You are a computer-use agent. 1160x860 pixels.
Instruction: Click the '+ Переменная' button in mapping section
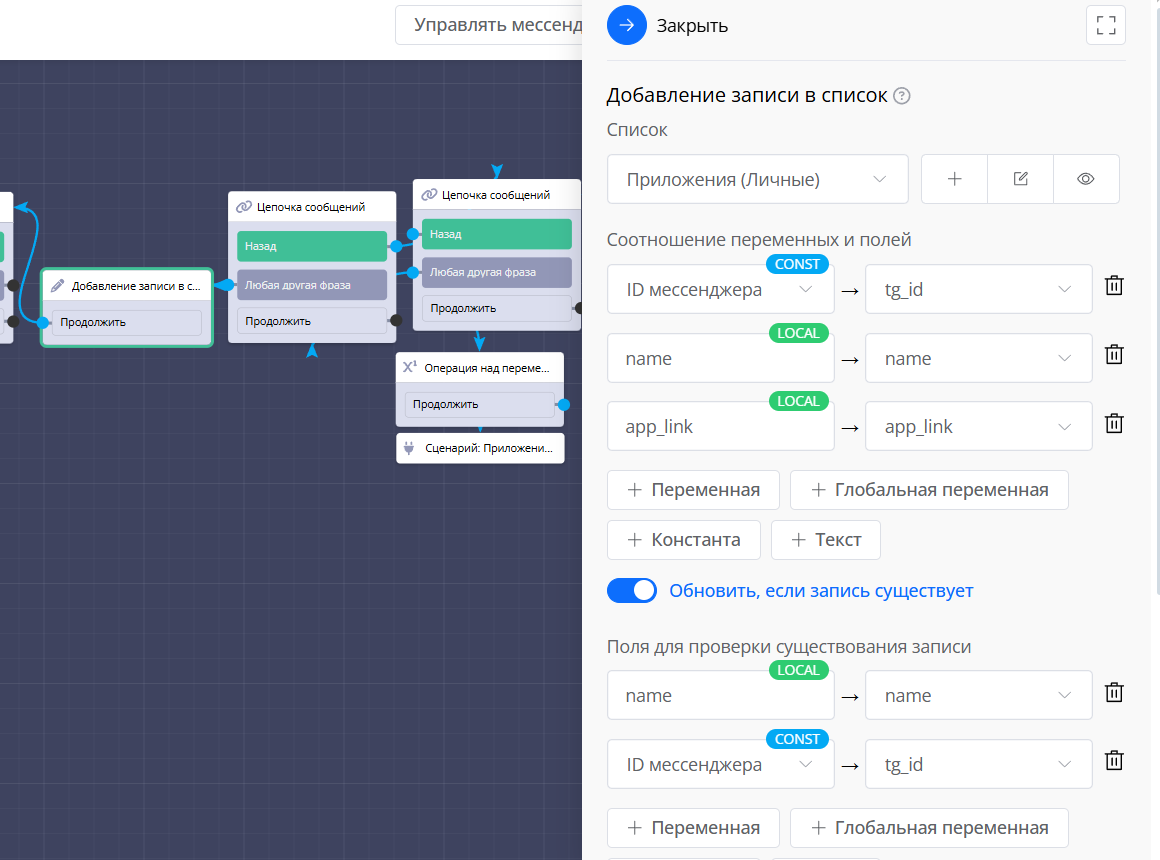tap(693, 490)
